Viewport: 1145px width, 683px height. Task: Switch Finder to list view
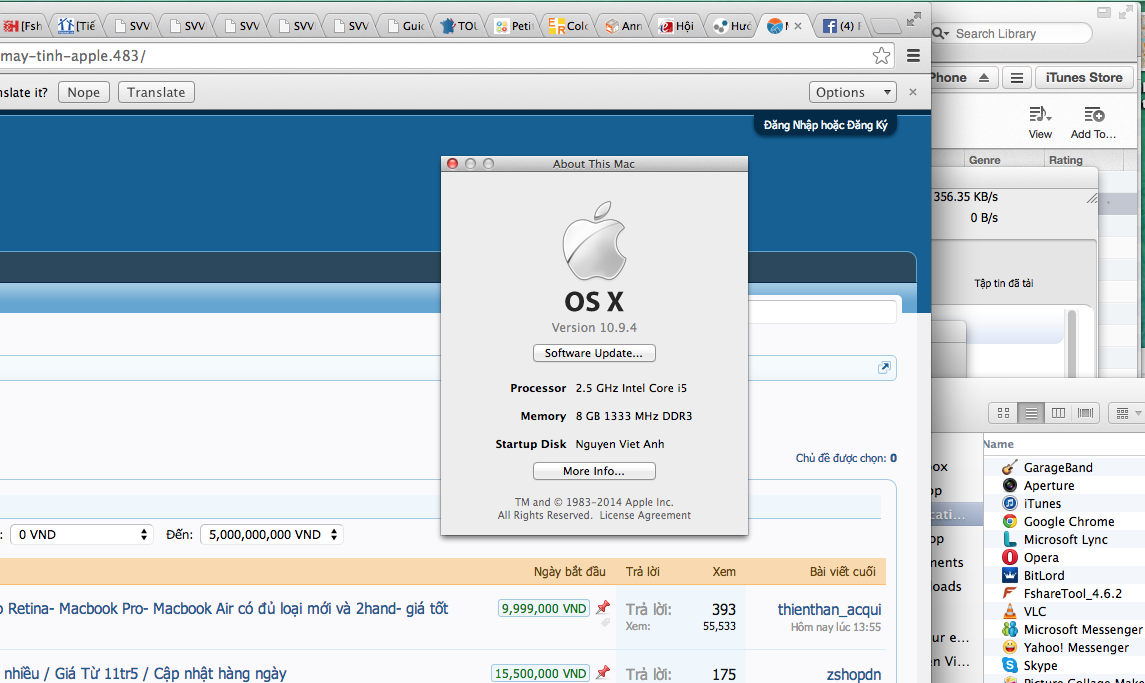coord(1031,413)
